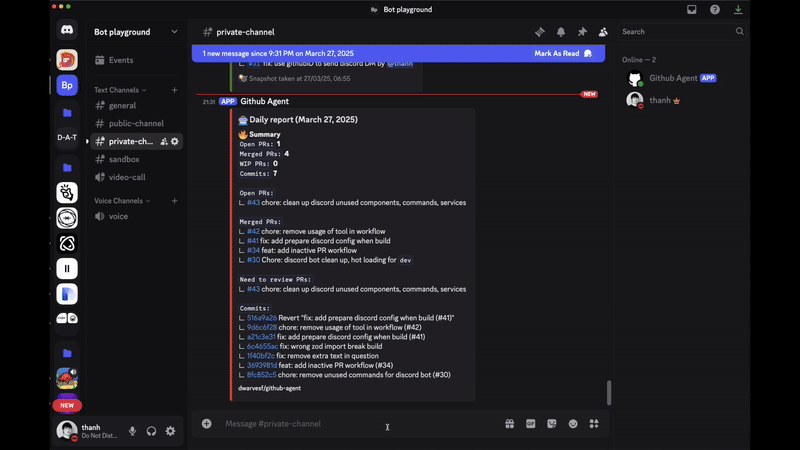Click the chat scrollbar thumb

[x=609, y=392]
